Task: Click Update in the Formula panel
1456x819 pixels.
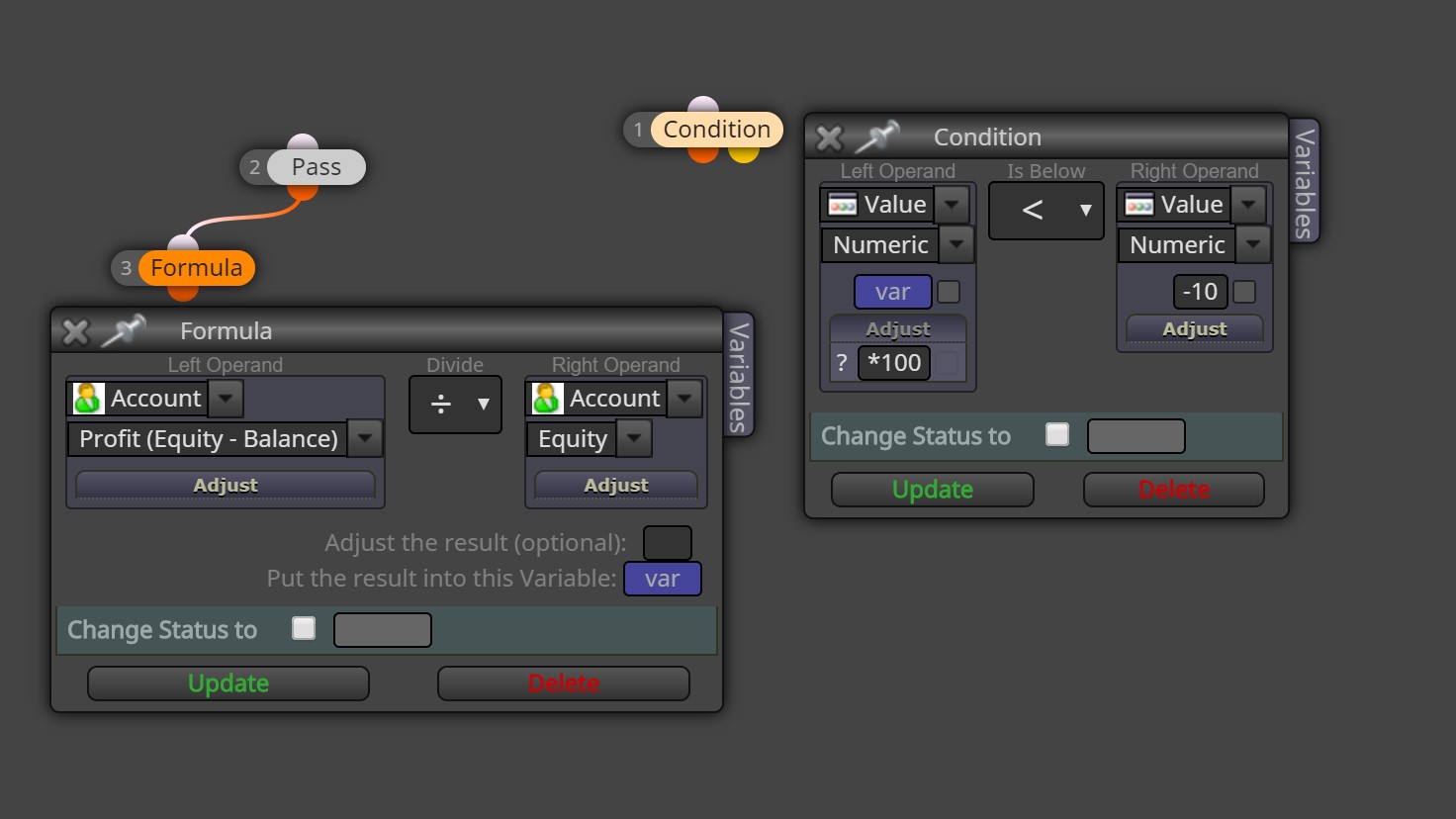Action: (x=228, y=683)
